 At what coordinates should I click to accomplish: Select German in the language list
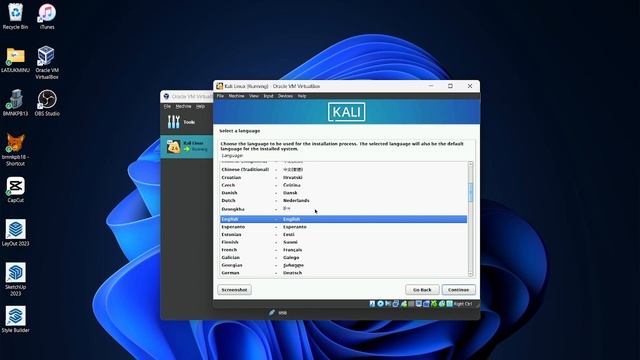343,273
